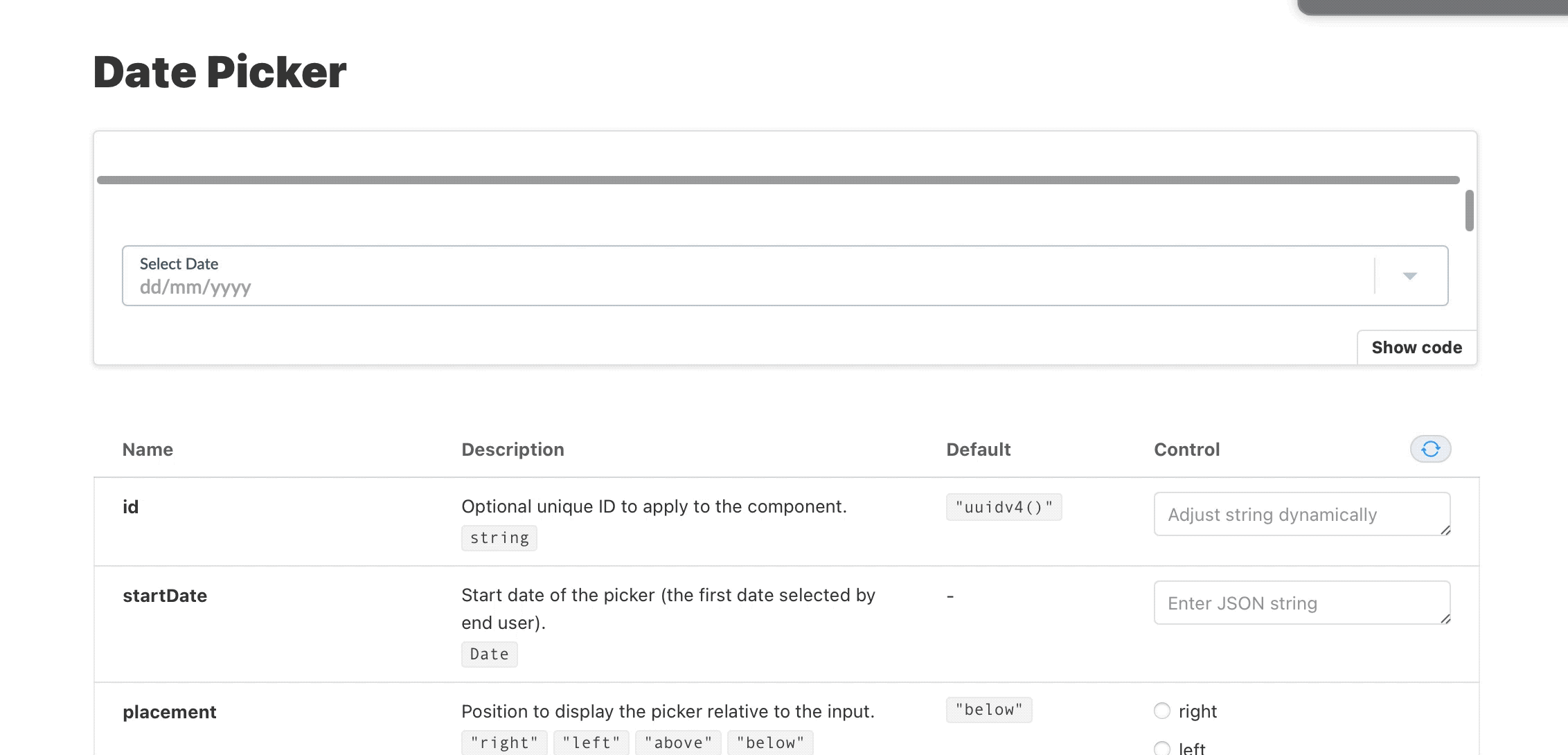Click the Date Picker page heading
Screen dimensions: 1568x755
pyautogui.click(x=219, y=71)
